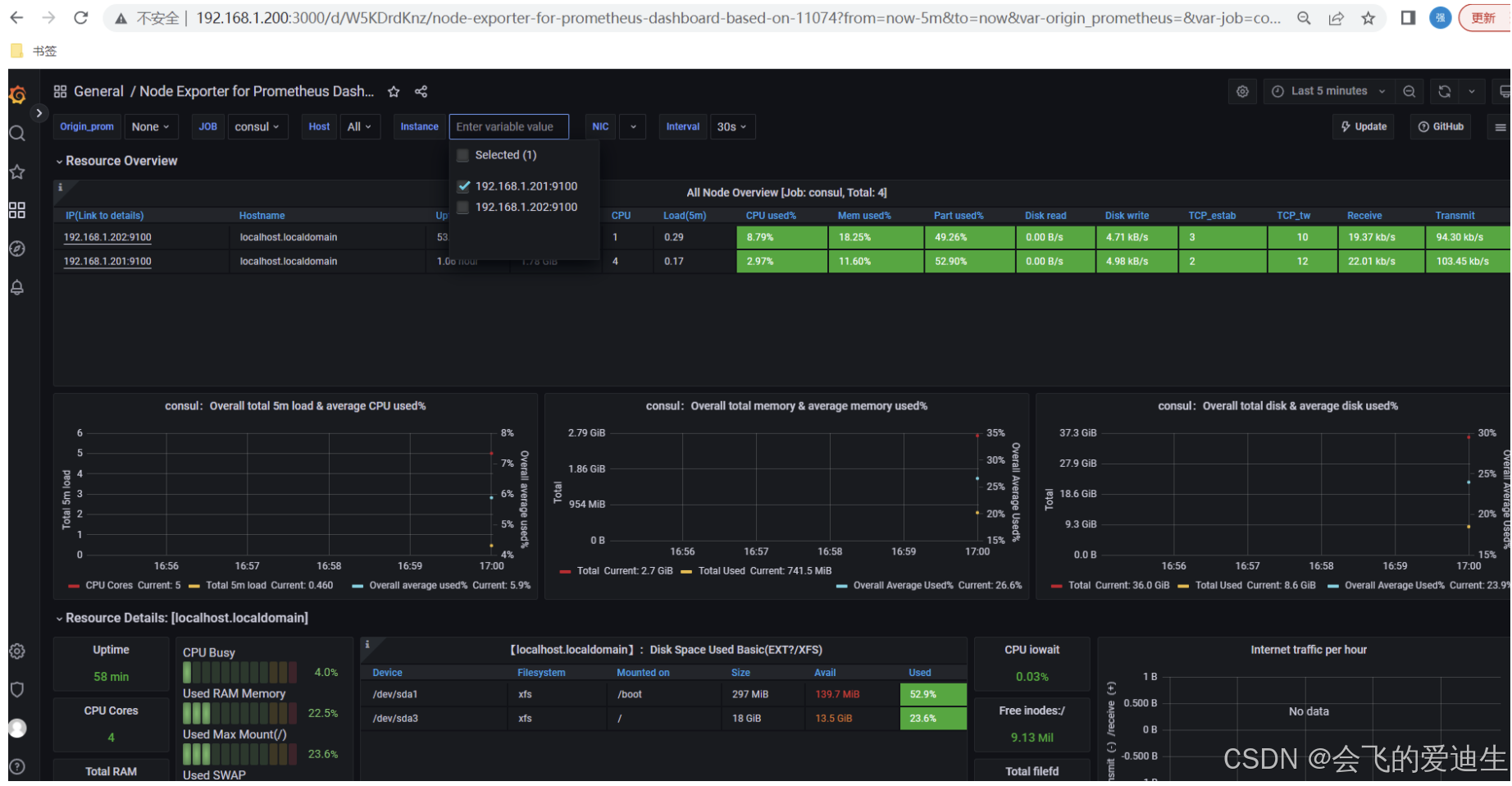
Task: Zoom out the time range
Action: (1410, 91)
